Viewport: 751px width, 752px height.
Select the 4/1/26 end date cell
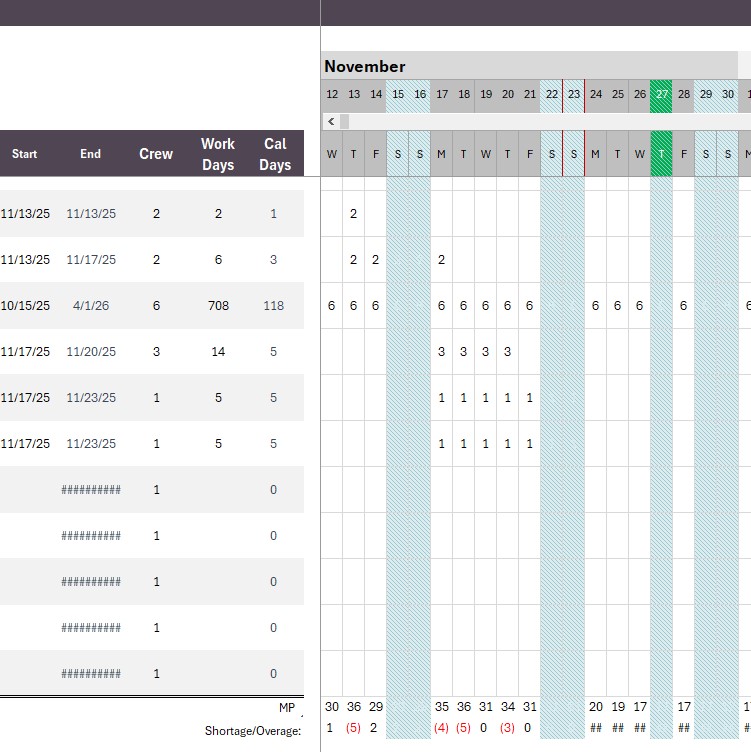coord(91,306)
